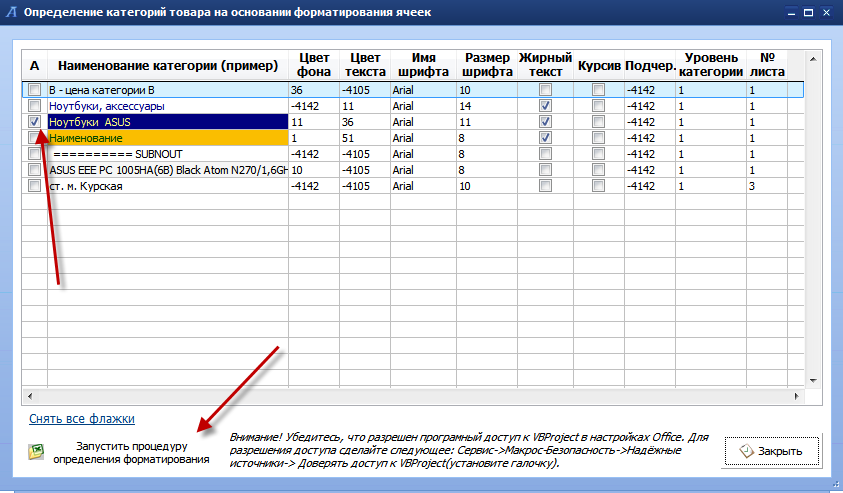Click the 'Снять все флажки' link
The height and width of the screenshot is (493, 843).
click(x=82, y=419)
